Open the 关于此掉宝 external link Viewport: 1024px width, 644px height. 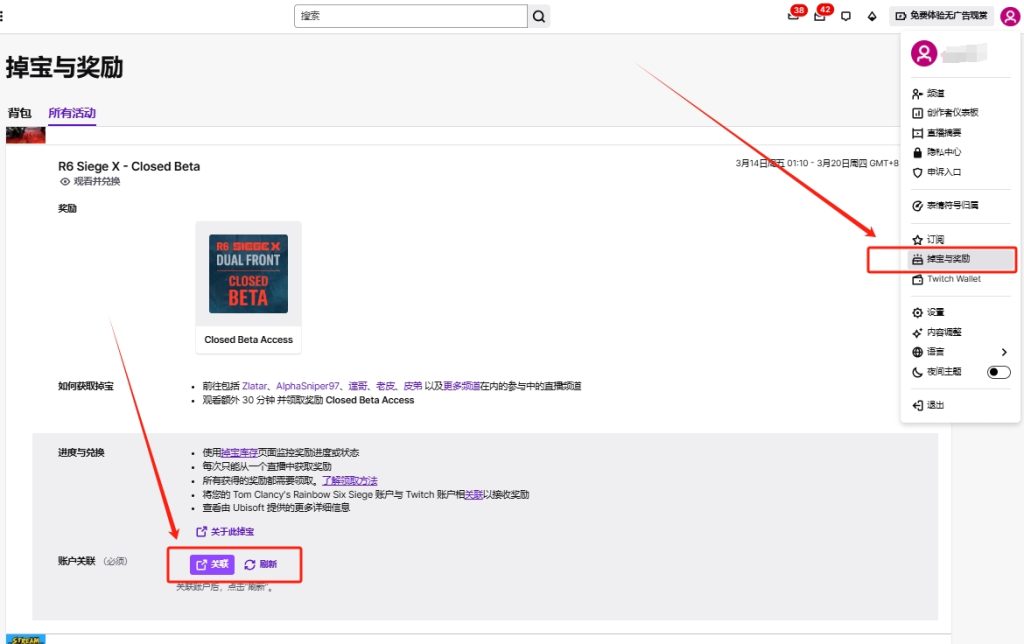click(x=225, y=532)
